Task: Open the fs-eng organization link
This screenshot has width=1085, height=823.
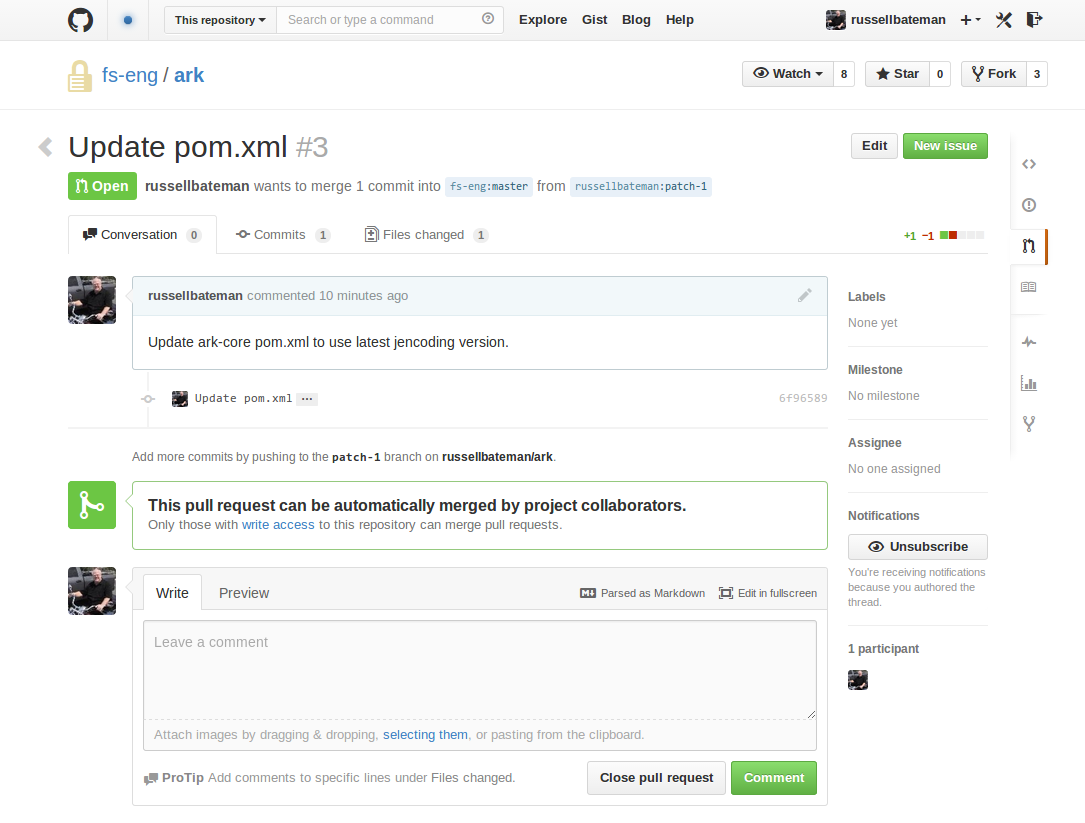Action: tap(129, 75)
